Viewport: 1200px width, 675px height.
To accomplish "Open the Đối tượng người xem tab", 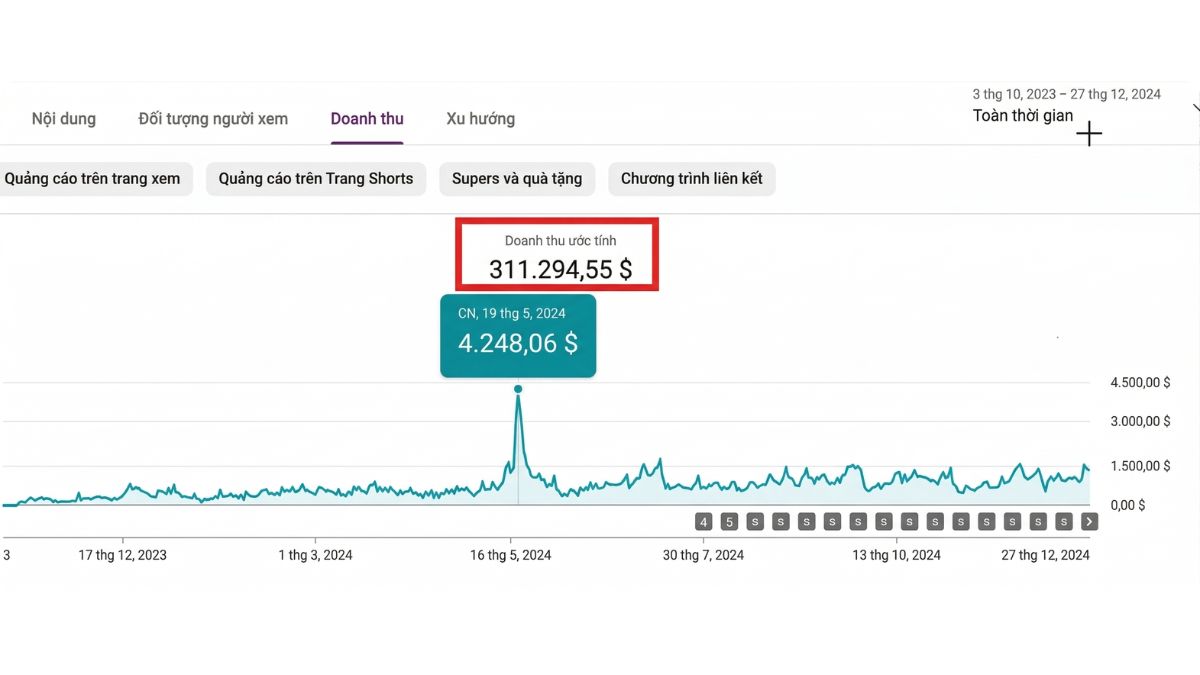I will pos(213,119).
